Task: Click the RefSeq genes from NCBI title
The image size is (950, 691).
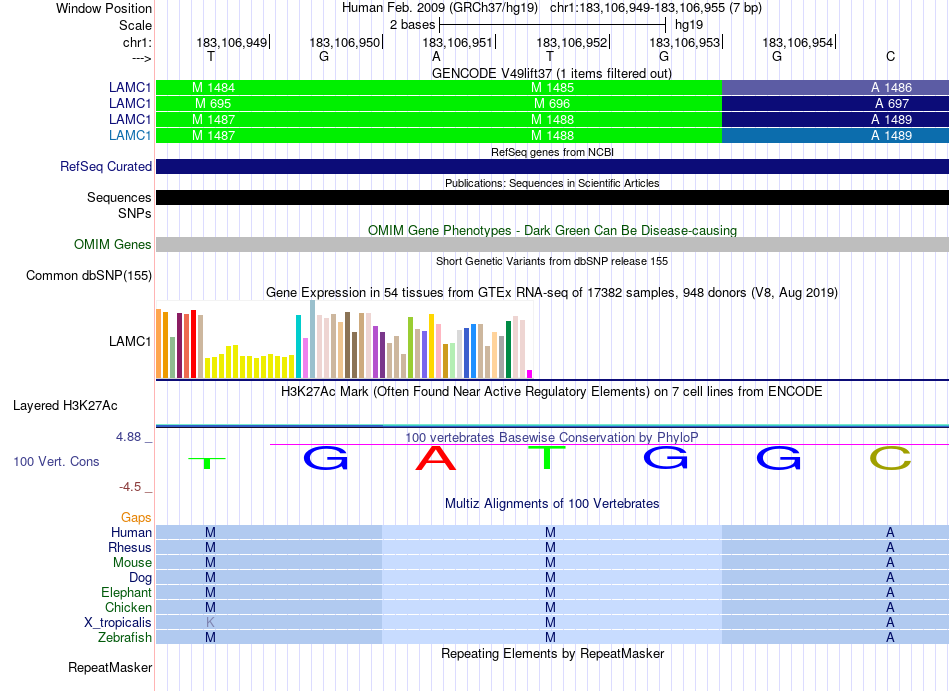Action: 552,152
